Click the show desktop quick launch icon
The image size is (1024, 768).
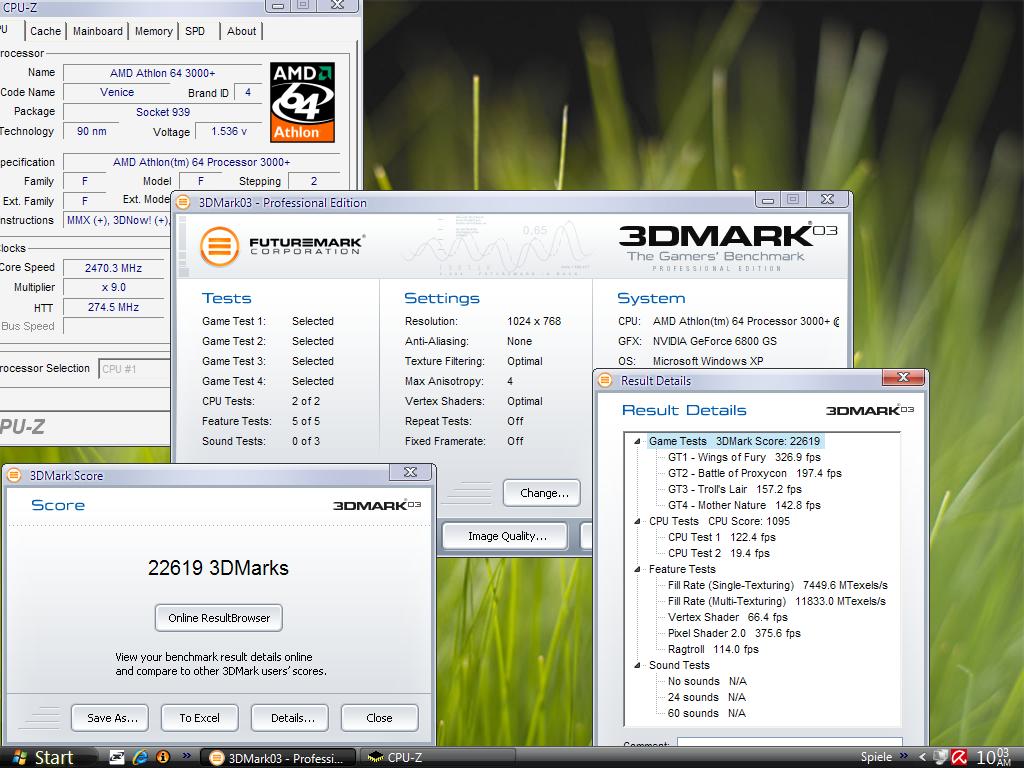tap(117, 758)
